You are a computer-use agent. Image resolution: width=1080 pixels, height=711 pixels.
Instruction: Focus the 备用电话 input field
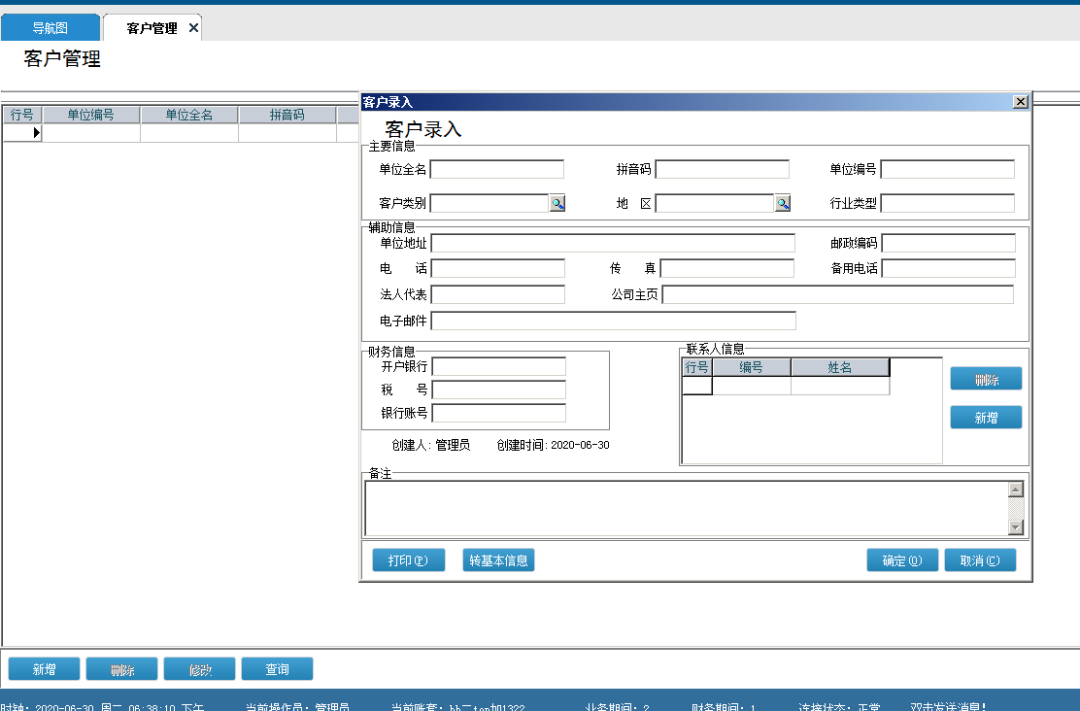948,269
